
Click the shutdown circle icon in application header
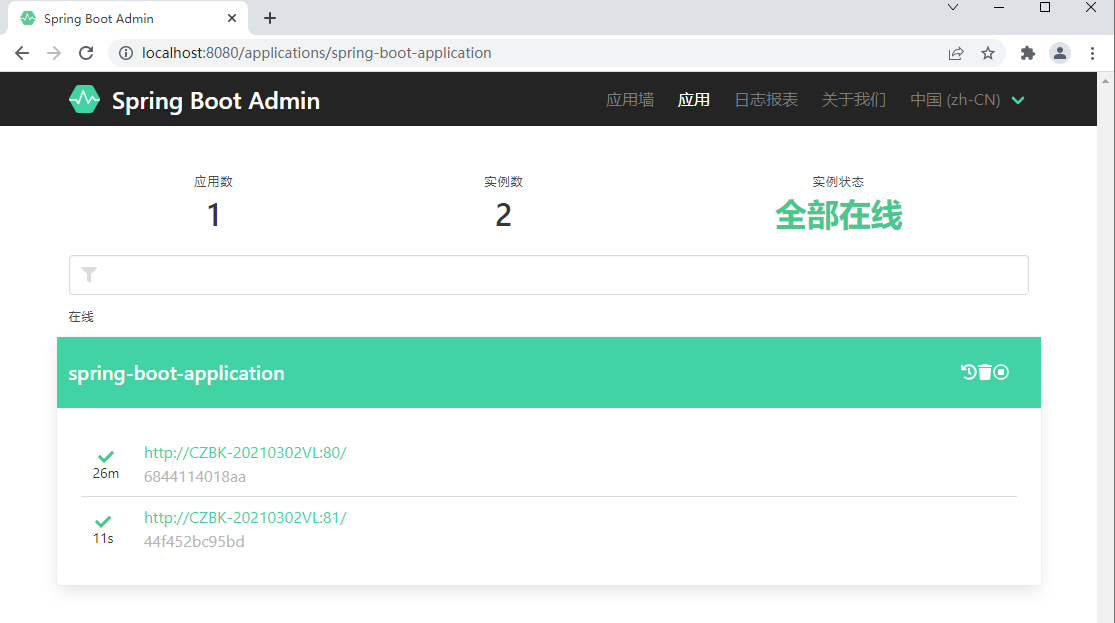[1001, 372]
